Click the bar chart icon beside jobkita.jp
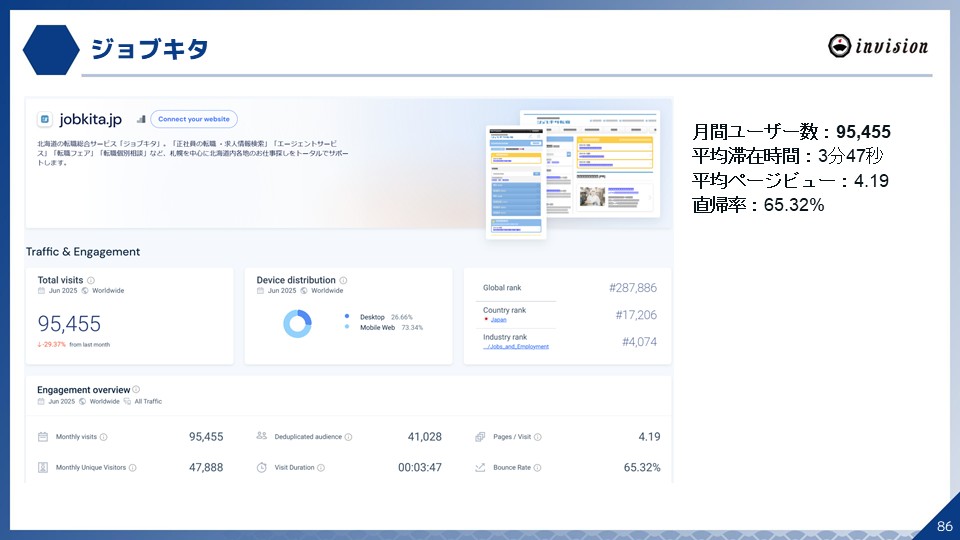Image resolution: width=960 pixels, height=540 pixels. [x=141, y=119]
